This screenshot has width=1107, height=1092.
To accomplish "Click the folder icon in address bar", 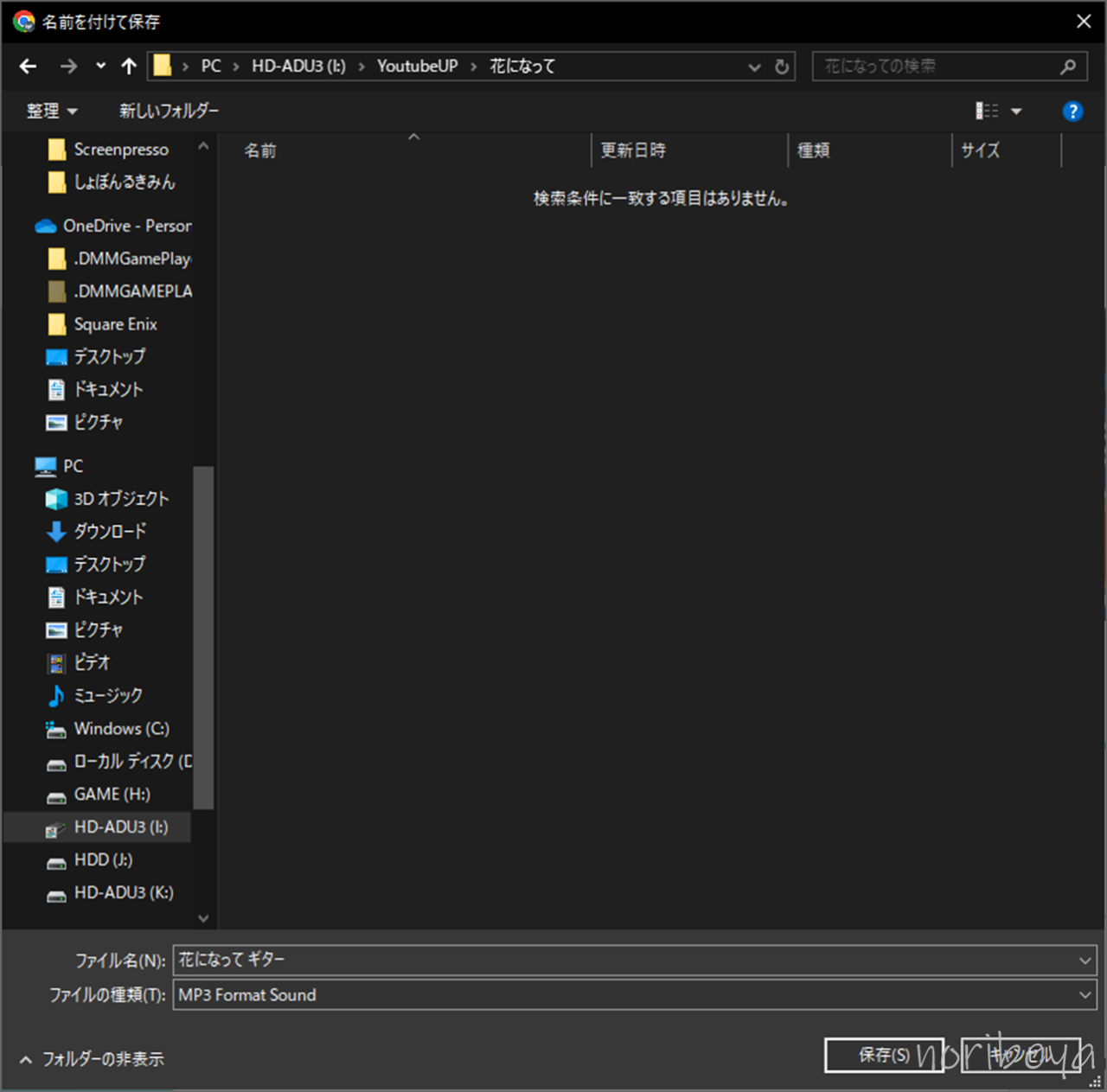I will (162, 66).
